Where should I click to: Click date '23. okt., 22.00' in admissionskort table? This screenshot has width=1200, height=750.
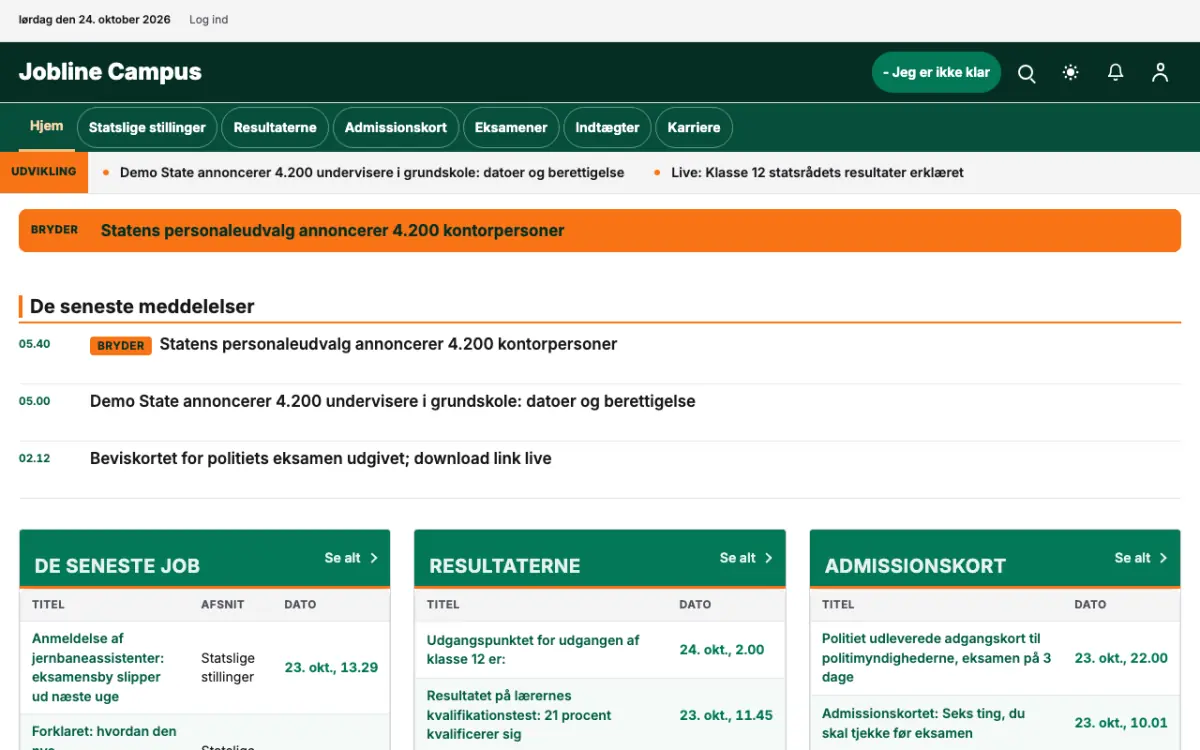(x=1121, y=658)
